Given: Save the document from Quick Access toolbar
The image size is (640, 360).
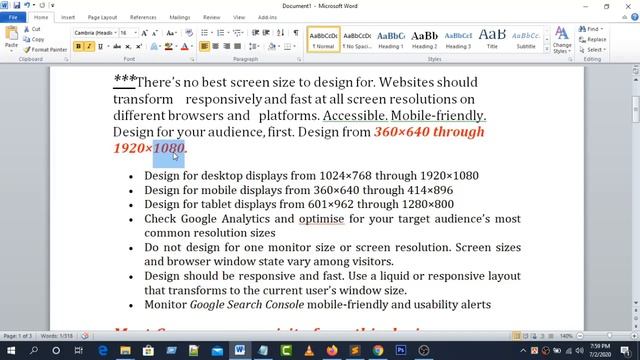Looking at the screenshot, I should coord(17,6).
